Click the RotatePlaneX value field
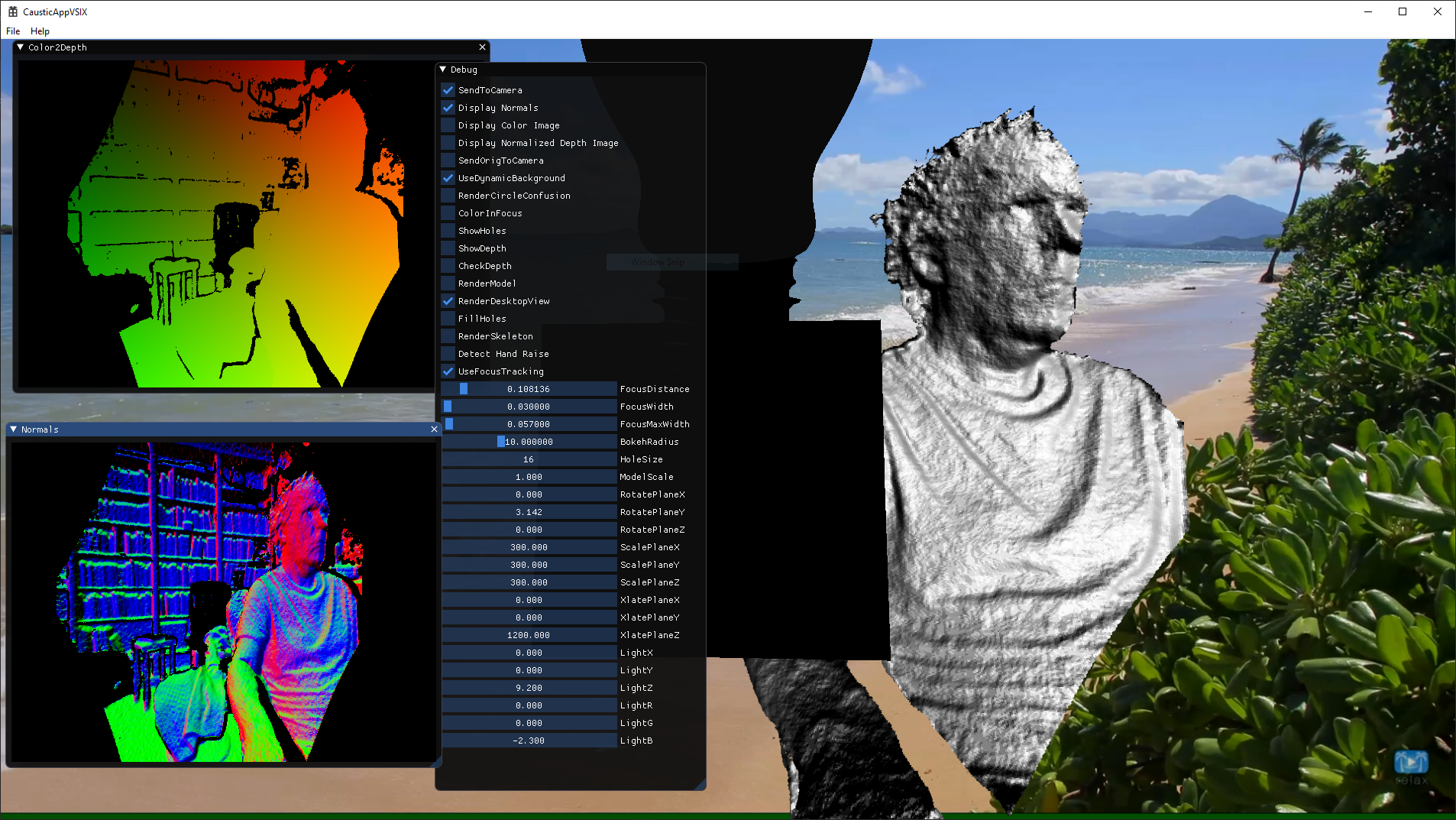This screenshot has width=1456, height=820. (529, 494)
